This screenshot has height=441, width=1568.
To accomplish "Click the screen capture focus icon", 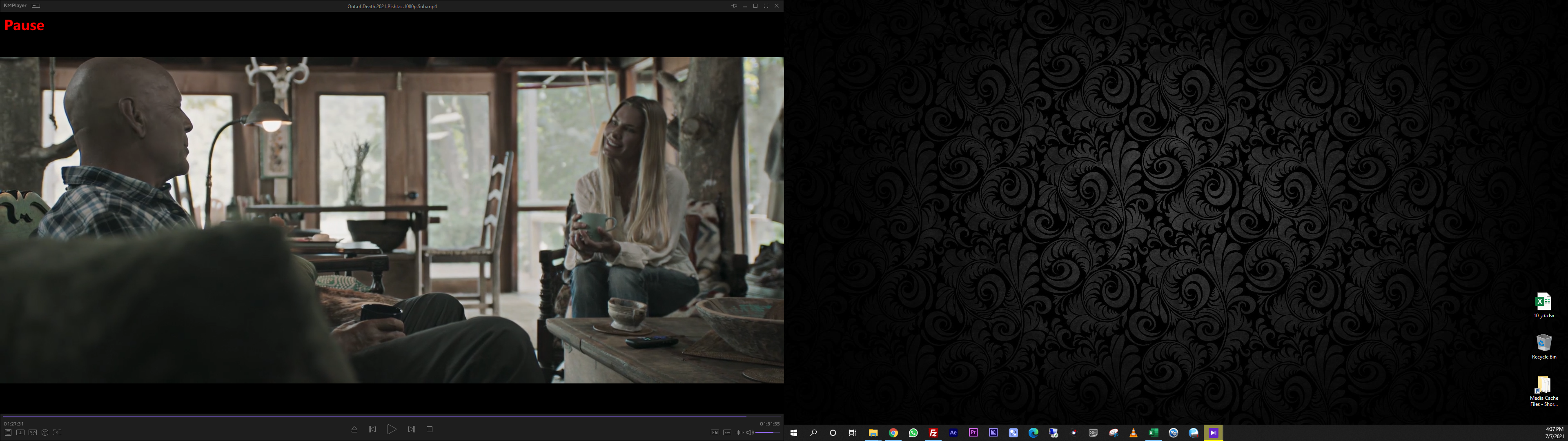I will [57, 432].
